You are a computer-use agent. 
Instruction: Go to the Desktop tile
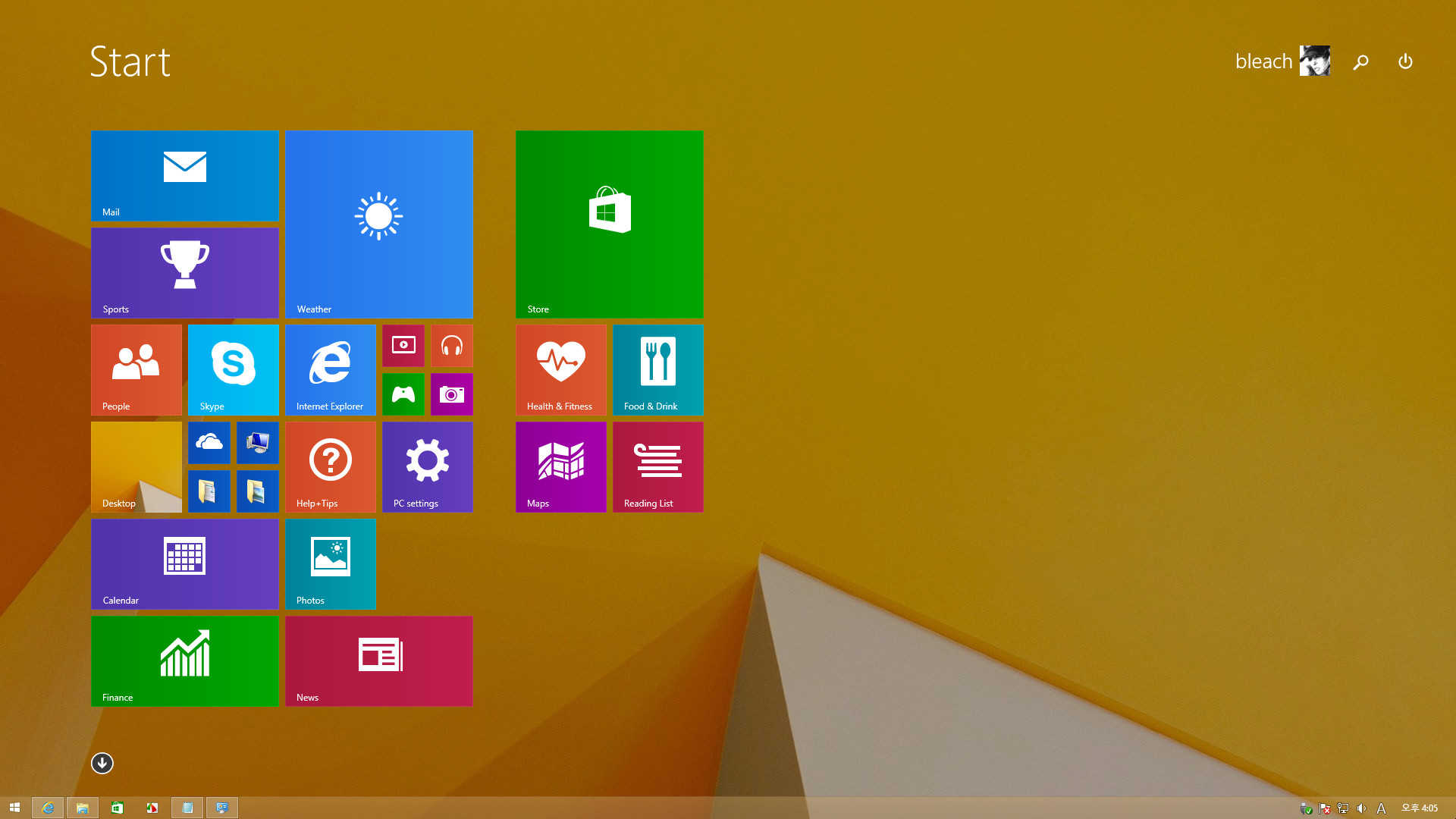click(x=136, y=467)
